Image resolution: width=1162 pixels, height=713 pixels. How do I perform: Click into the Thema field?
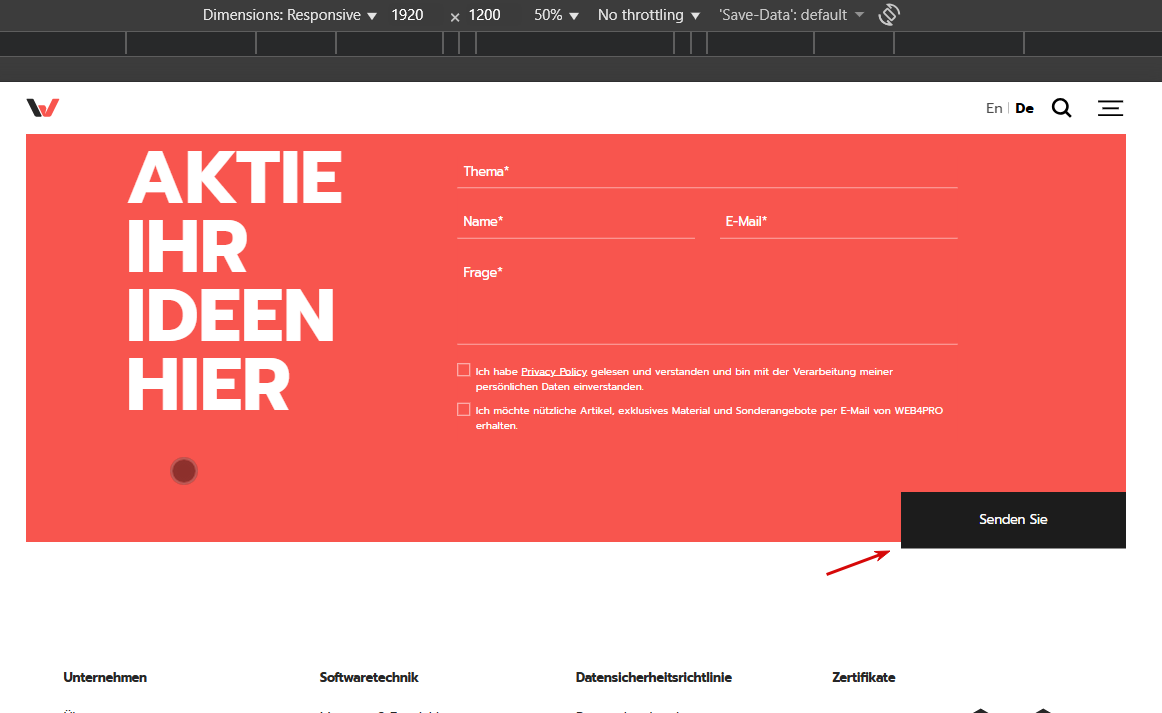click(707, 172)
